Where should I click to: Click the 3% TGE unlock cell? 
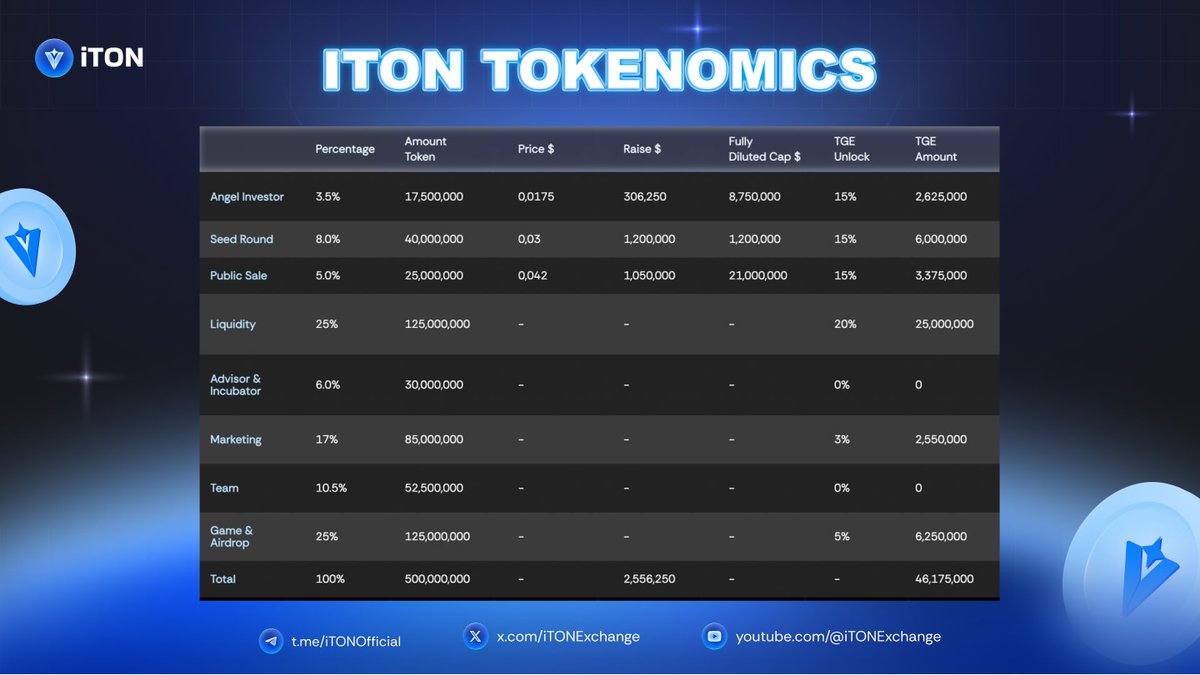(x=842, y=439)
